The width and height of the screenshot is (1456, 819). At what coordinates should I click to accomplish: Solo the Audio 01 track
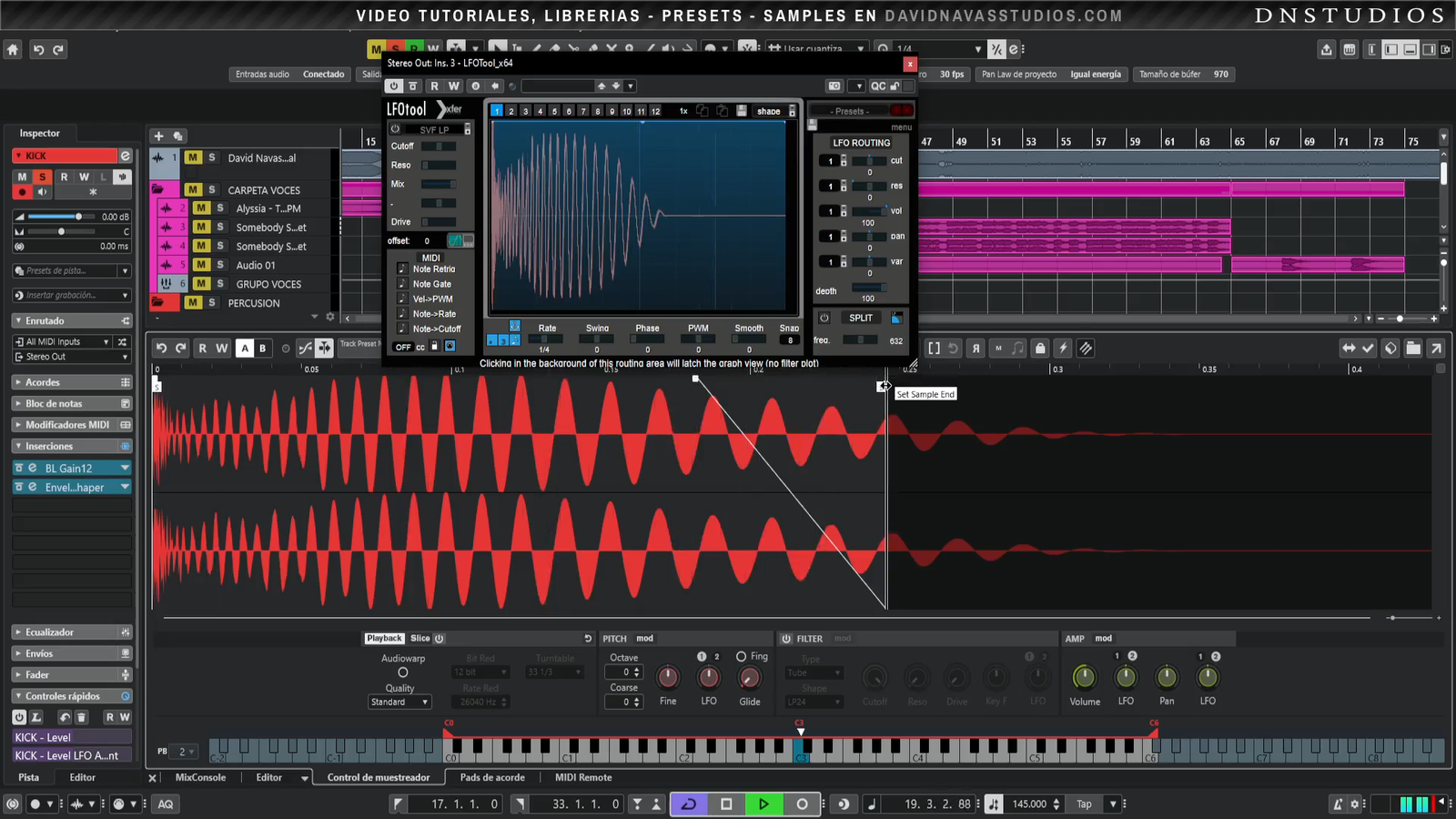(220, 265)
